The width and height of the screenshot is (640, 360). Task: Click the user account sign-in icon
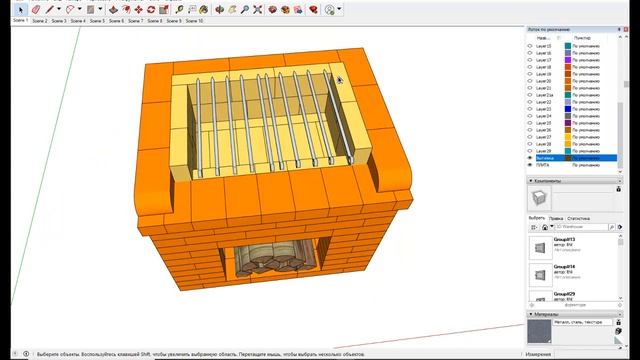330,9
